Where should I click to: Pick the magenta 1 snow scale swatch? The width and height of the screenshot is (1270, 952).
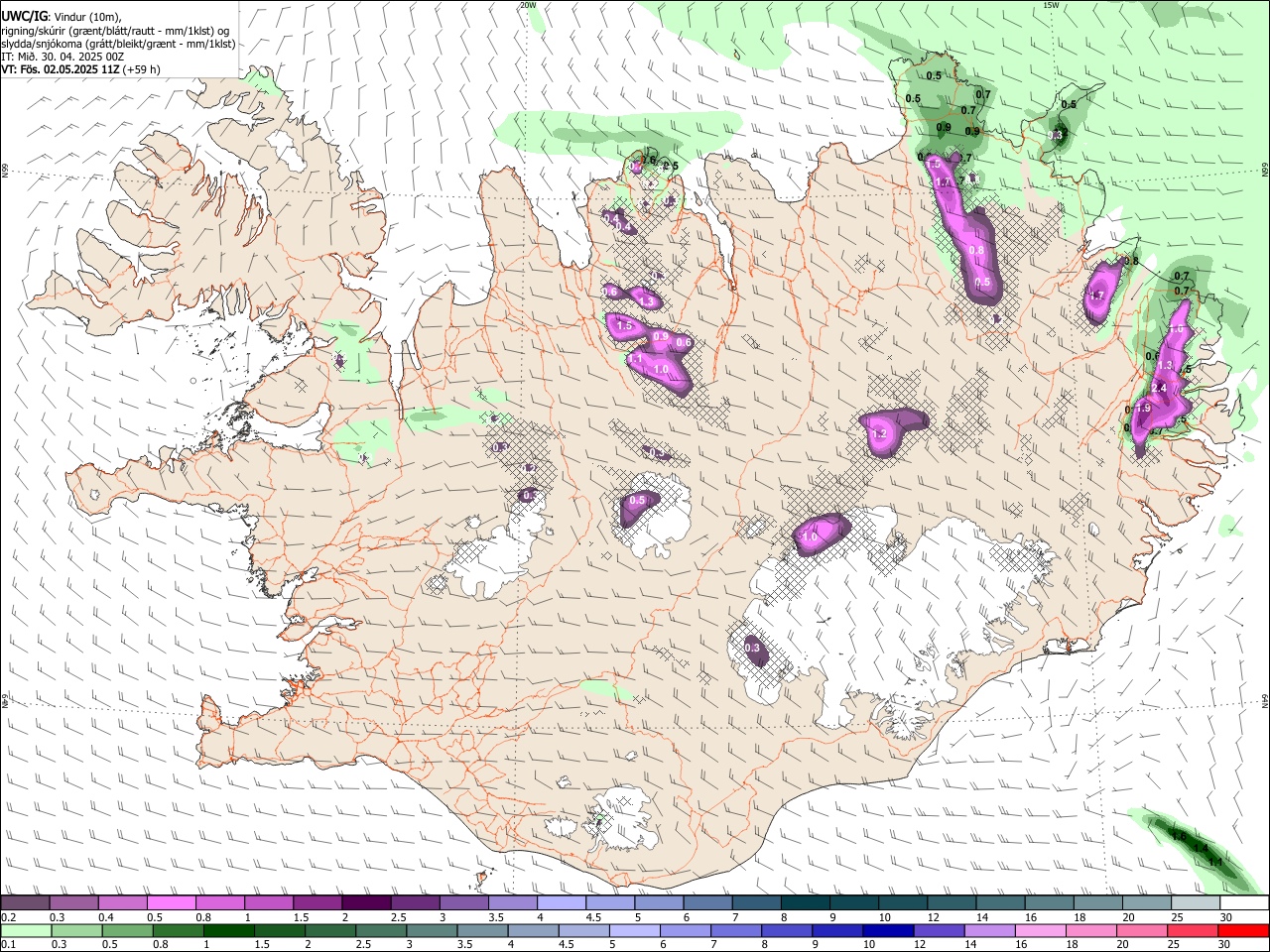tap(268, 902)
